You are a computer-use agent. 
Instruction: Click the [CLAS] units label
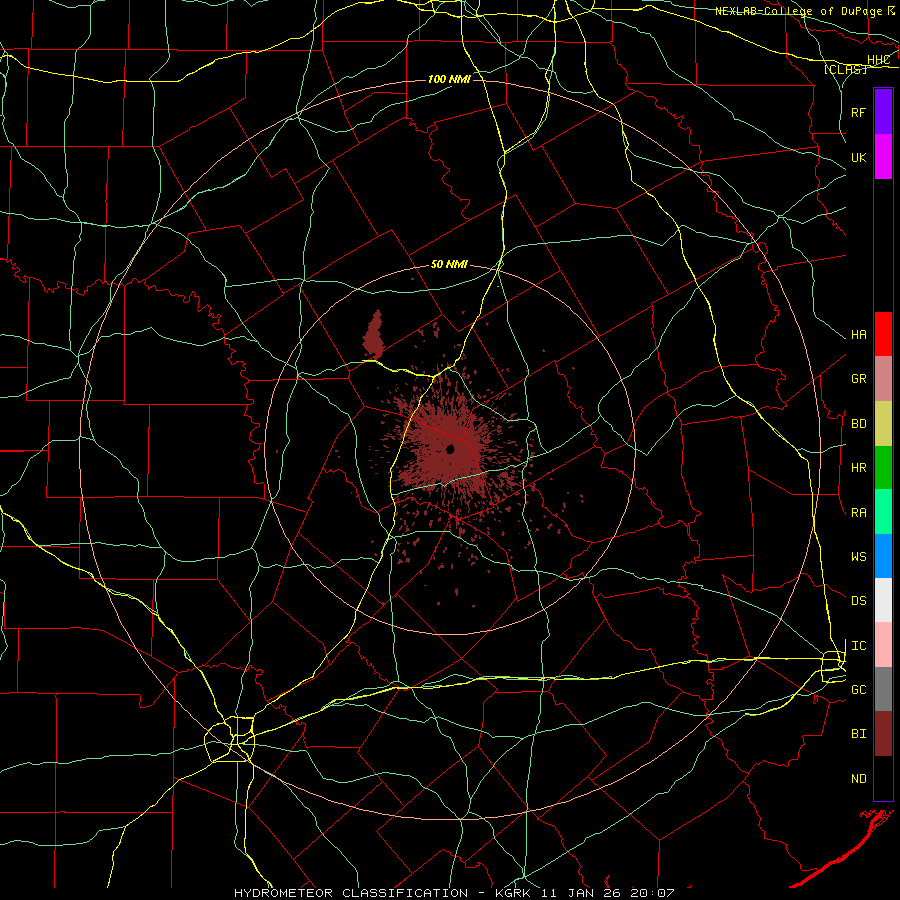[845, 69]
